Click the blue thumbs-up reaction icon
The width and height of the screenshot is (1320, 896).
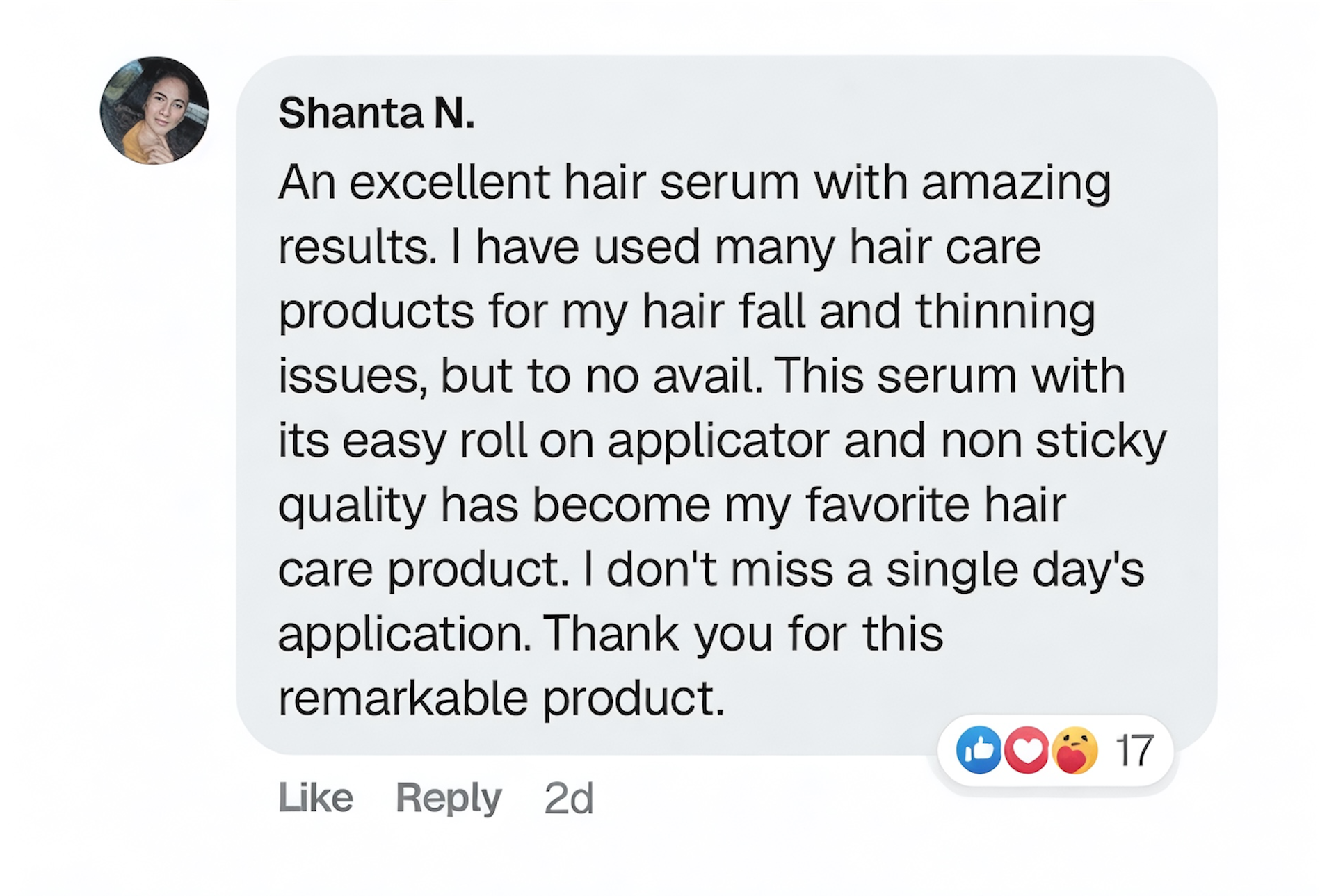coord(979,750)
